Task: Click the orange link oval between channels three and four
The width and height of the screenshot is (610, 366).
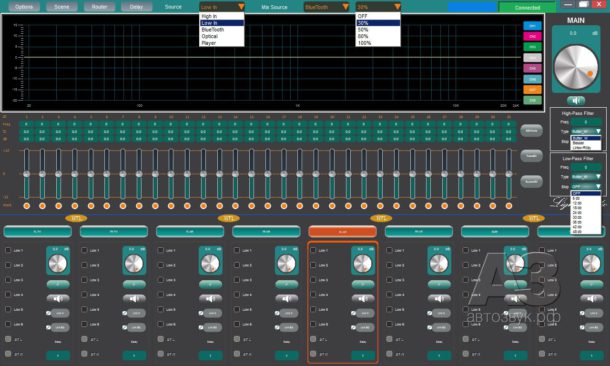Action: (228, 218)
